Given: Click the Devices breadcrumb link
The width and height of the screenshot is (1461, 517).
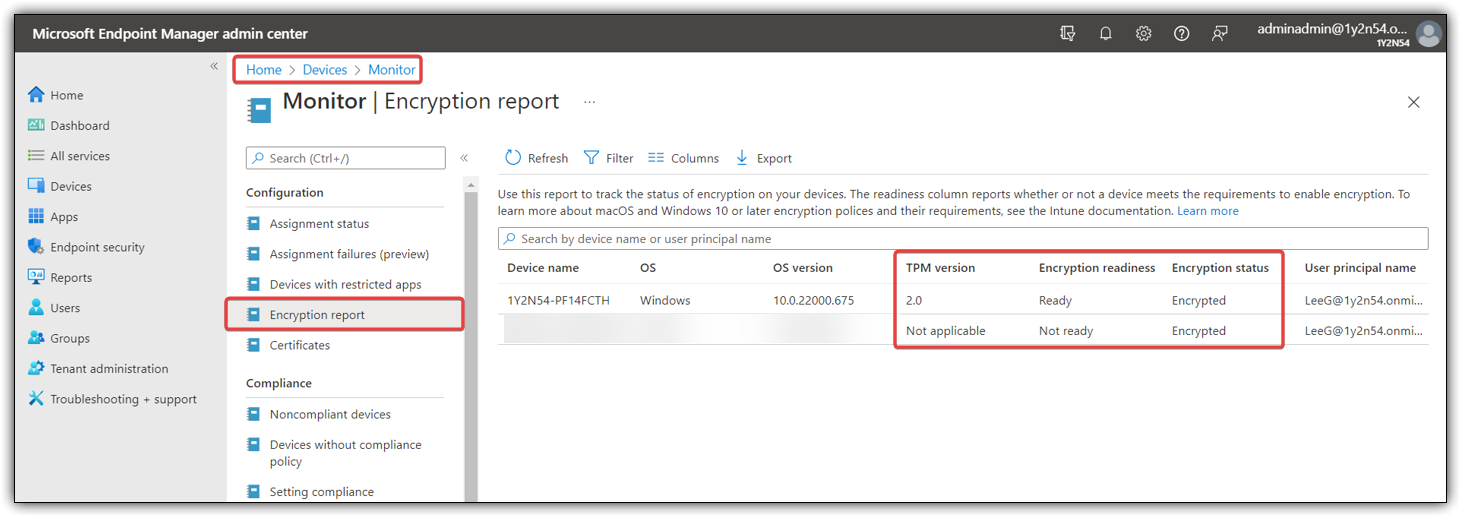Looking at the screenshot, I should [x=325, y=70].
